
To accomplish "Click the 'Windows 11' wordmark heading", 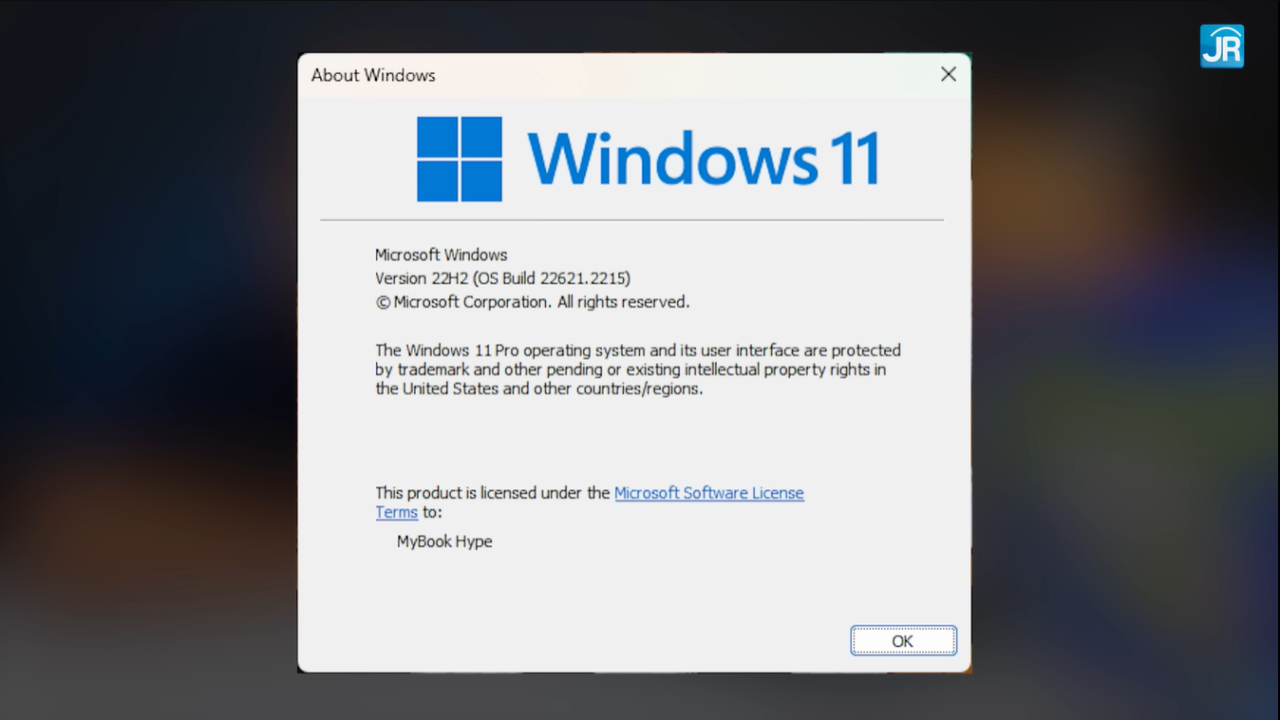I will point(704,158).
